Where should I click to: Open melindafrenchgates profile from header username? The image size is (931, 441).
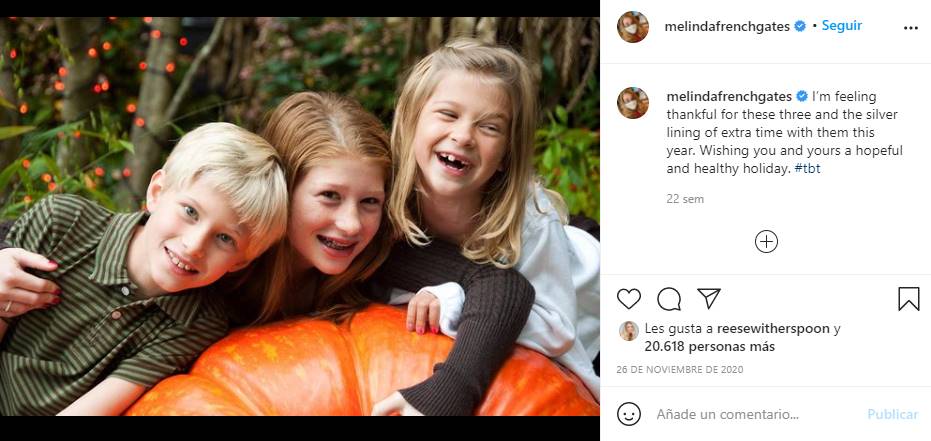[727, 27]
